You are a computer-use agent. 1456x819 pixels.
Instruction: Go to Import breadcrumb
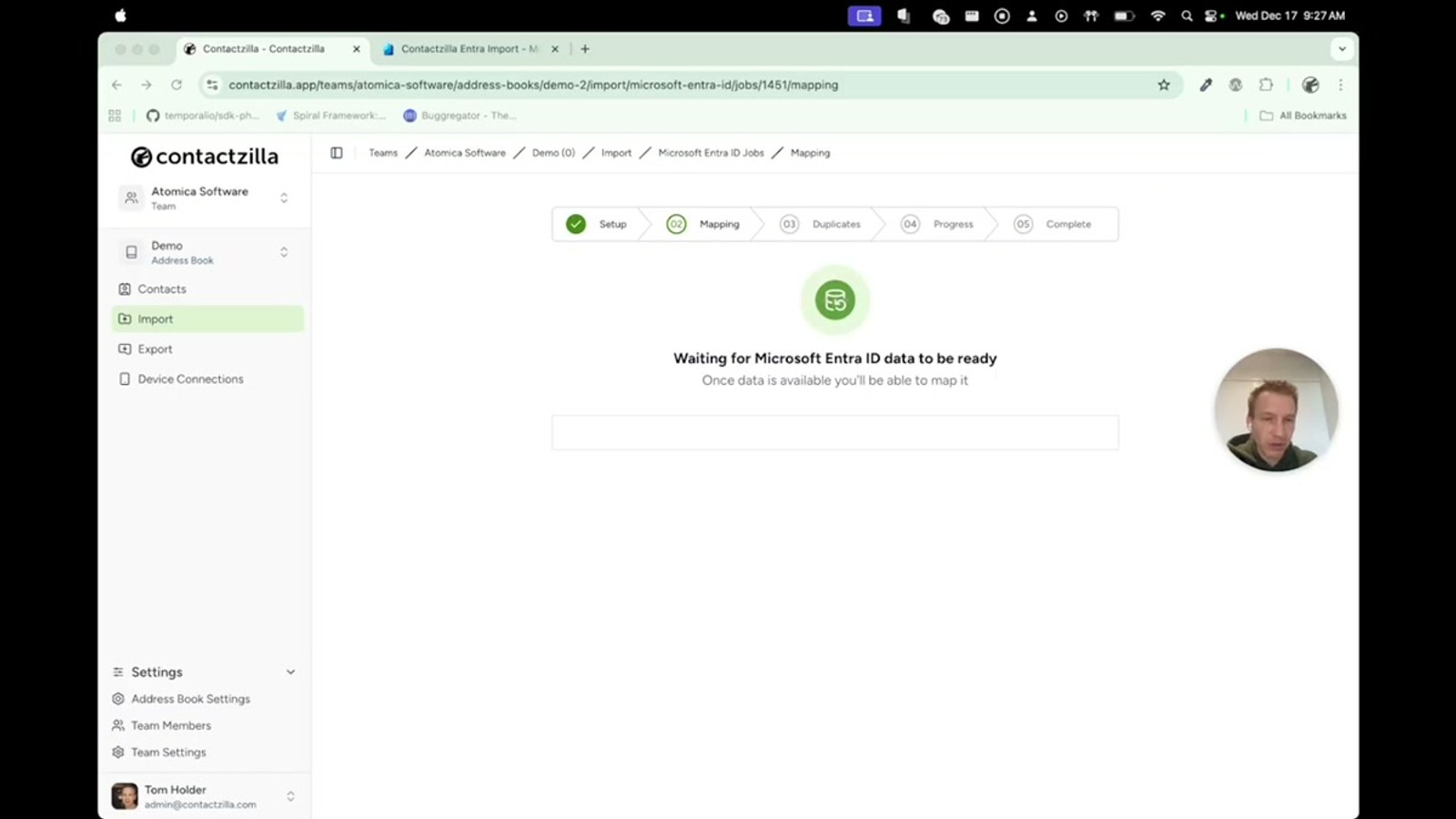point(616,153)
